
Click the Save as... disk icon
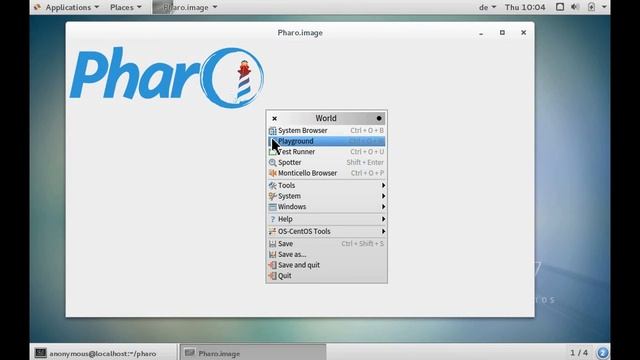pos(272,254)
